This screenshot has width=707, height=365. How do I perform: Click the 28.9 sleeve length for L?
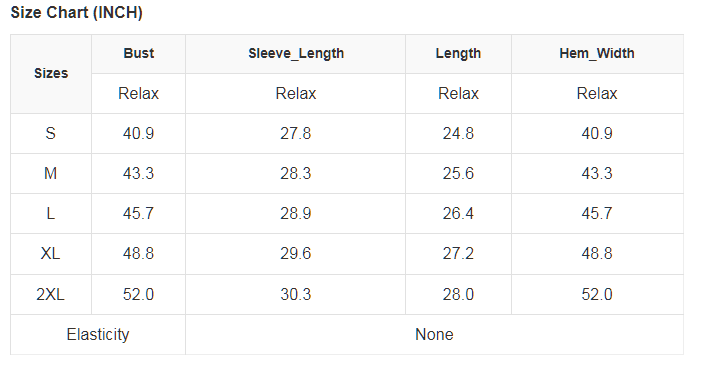(x=295, y=213)
